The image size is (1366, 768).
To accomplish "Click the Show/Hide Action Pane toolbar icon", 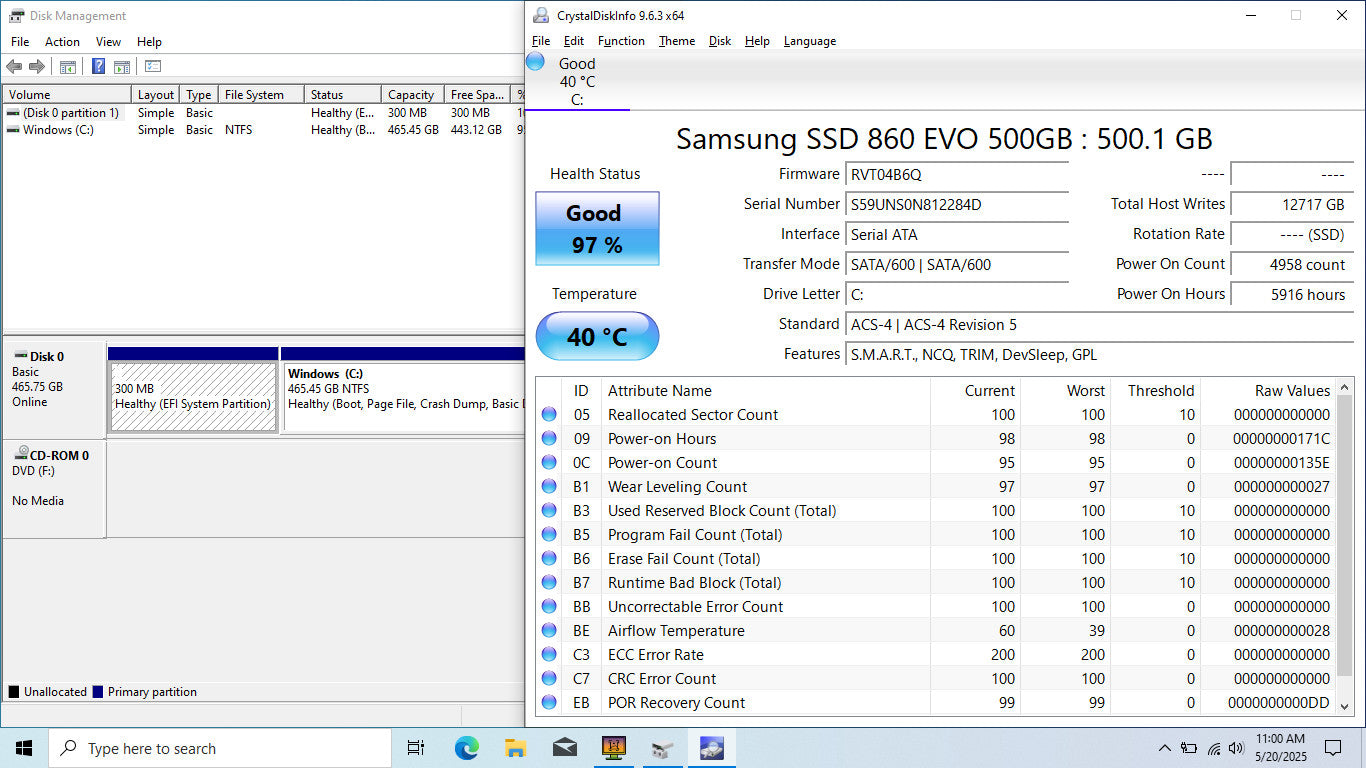I will coord(121,67).
